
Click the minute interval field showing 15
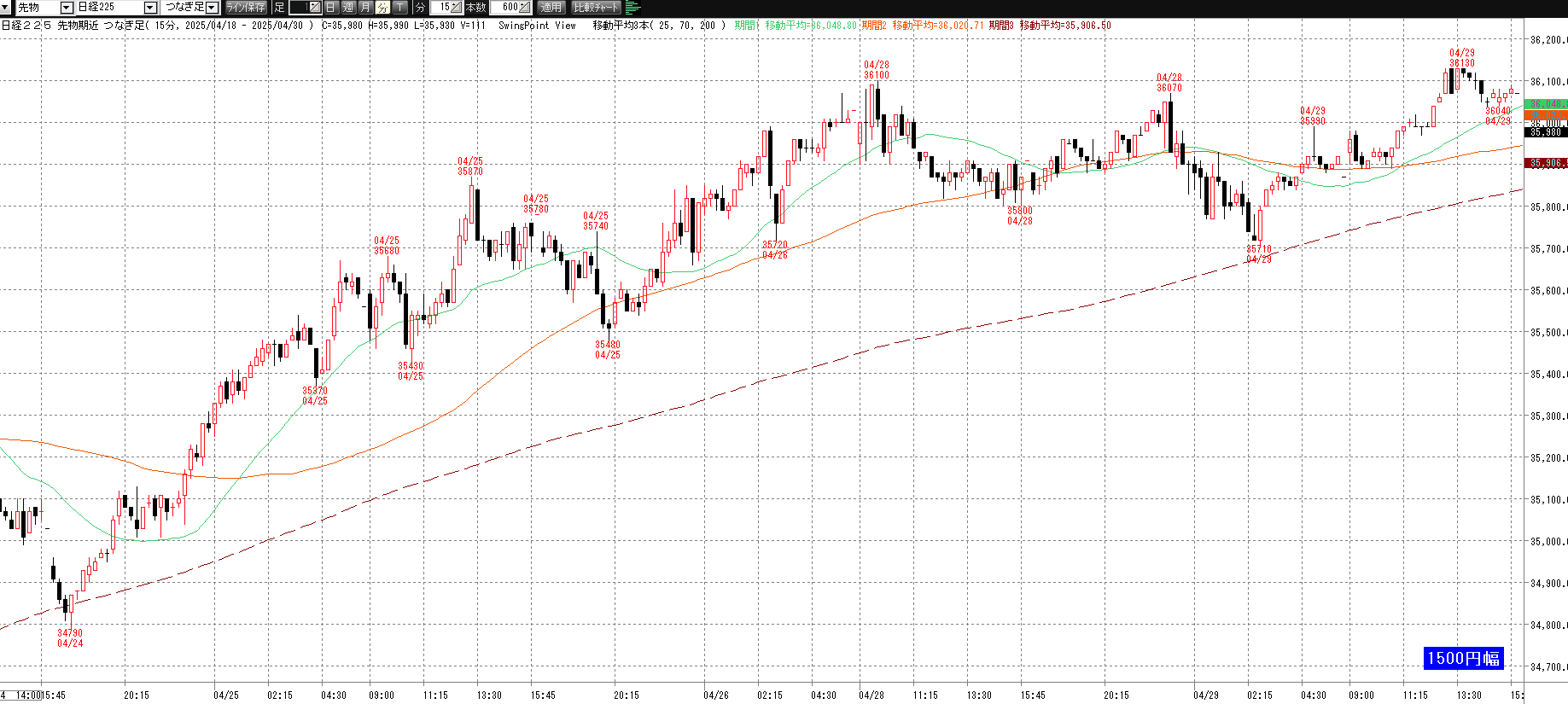[x=442, y=7]
